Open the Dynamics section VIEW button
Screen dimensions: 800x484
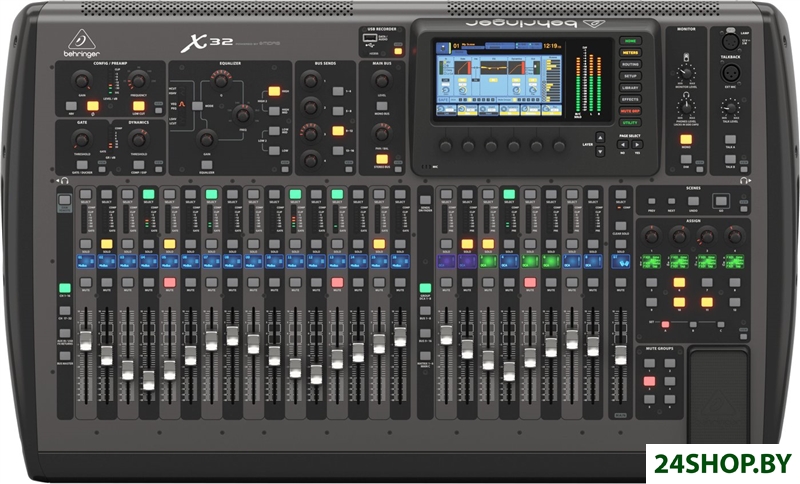[x=159, y=169]
